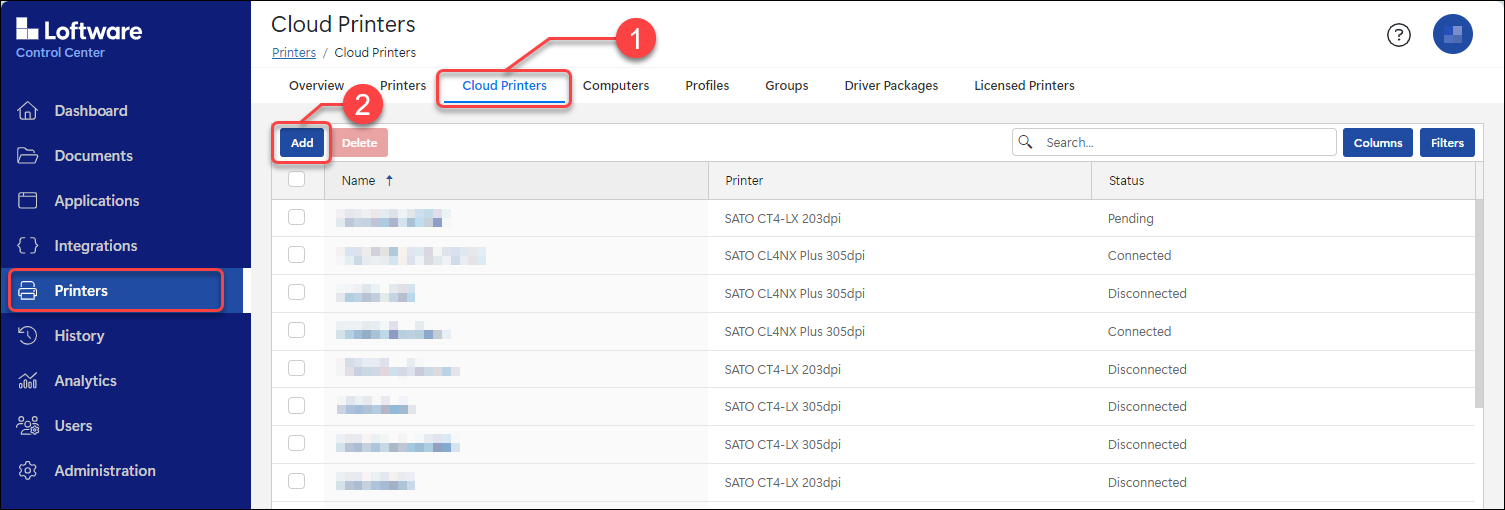Check the box for first Disconnected CL4NX row
The height and width of the screenshot is (510, 1505).
pyautogui.click(x=297, y=292)
